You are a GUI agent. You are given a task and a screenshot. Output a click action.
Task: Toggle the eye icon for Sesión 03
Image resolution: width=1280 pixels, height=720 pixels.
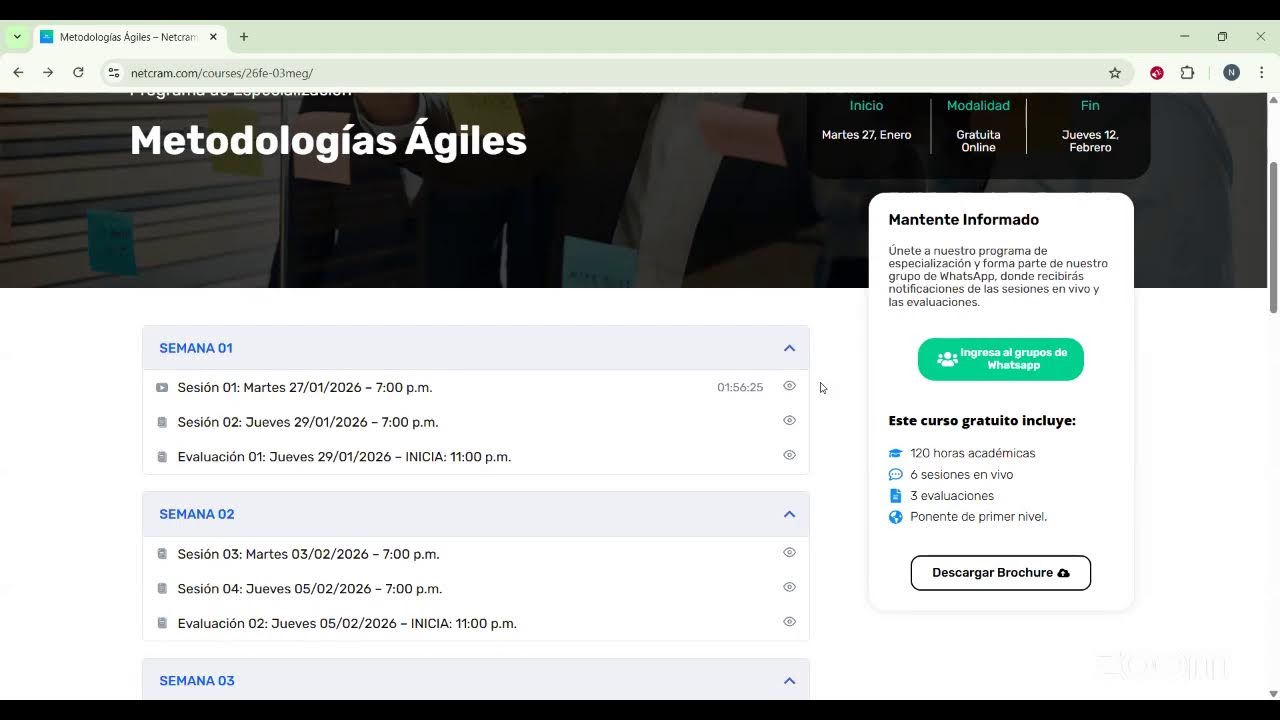(x=789, y=552)
